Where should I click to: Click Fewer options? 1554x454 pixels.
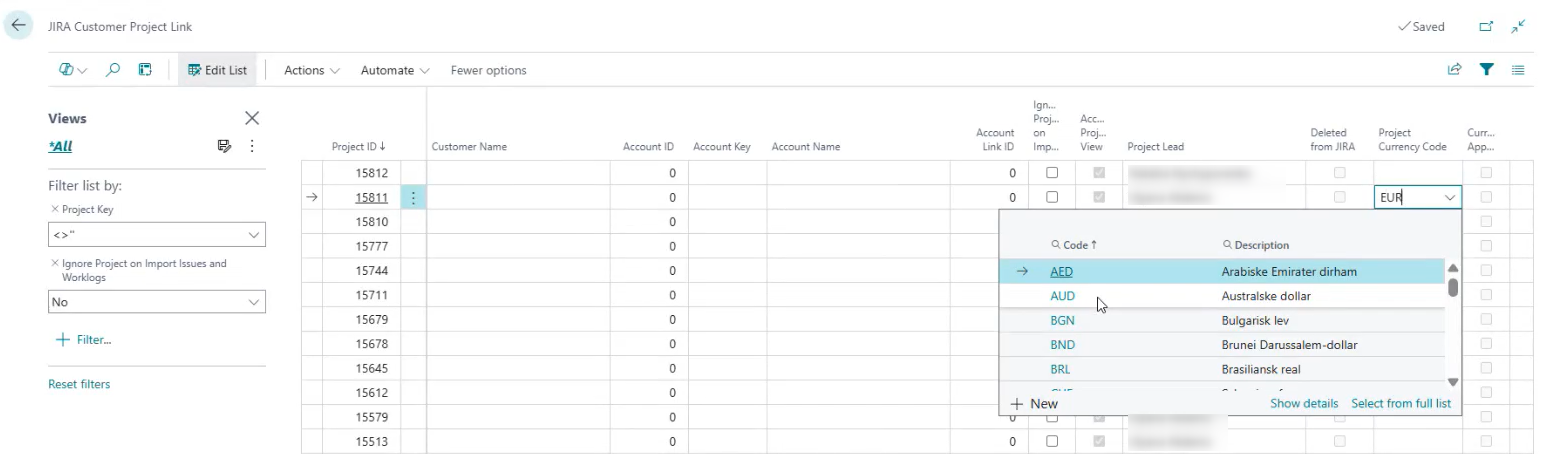click(488, 70)
